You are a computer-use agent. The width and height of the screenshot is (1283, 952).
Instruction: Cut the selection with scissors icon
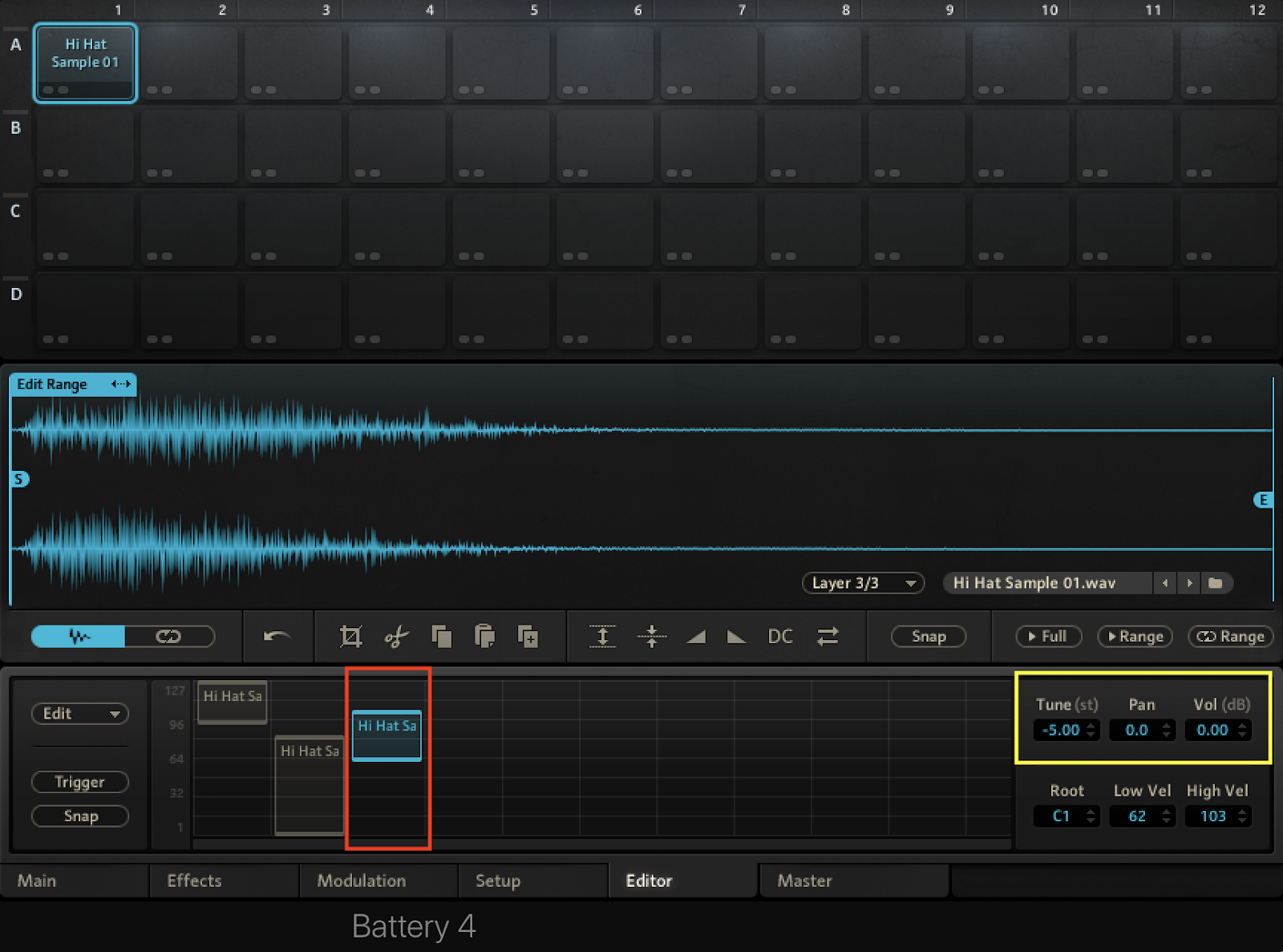click(396, 636)
